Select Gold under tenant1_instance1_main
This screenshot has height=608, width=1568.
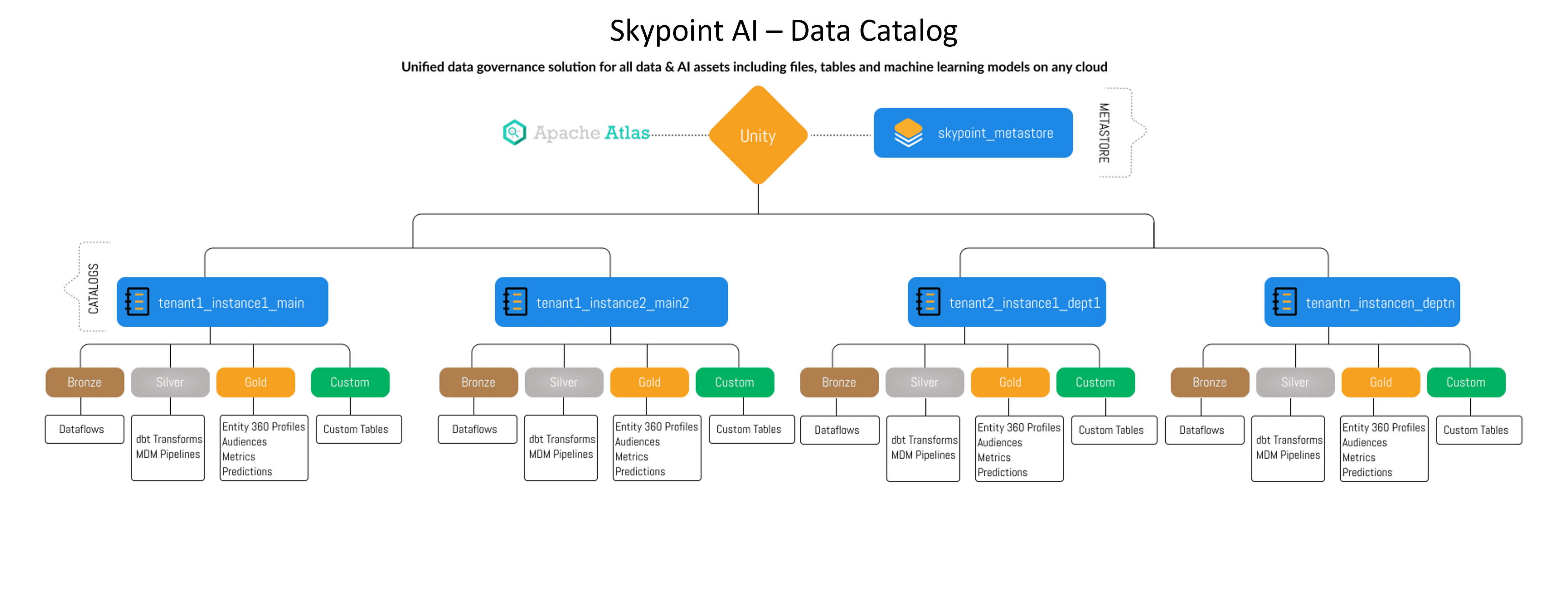pos(256,382)
